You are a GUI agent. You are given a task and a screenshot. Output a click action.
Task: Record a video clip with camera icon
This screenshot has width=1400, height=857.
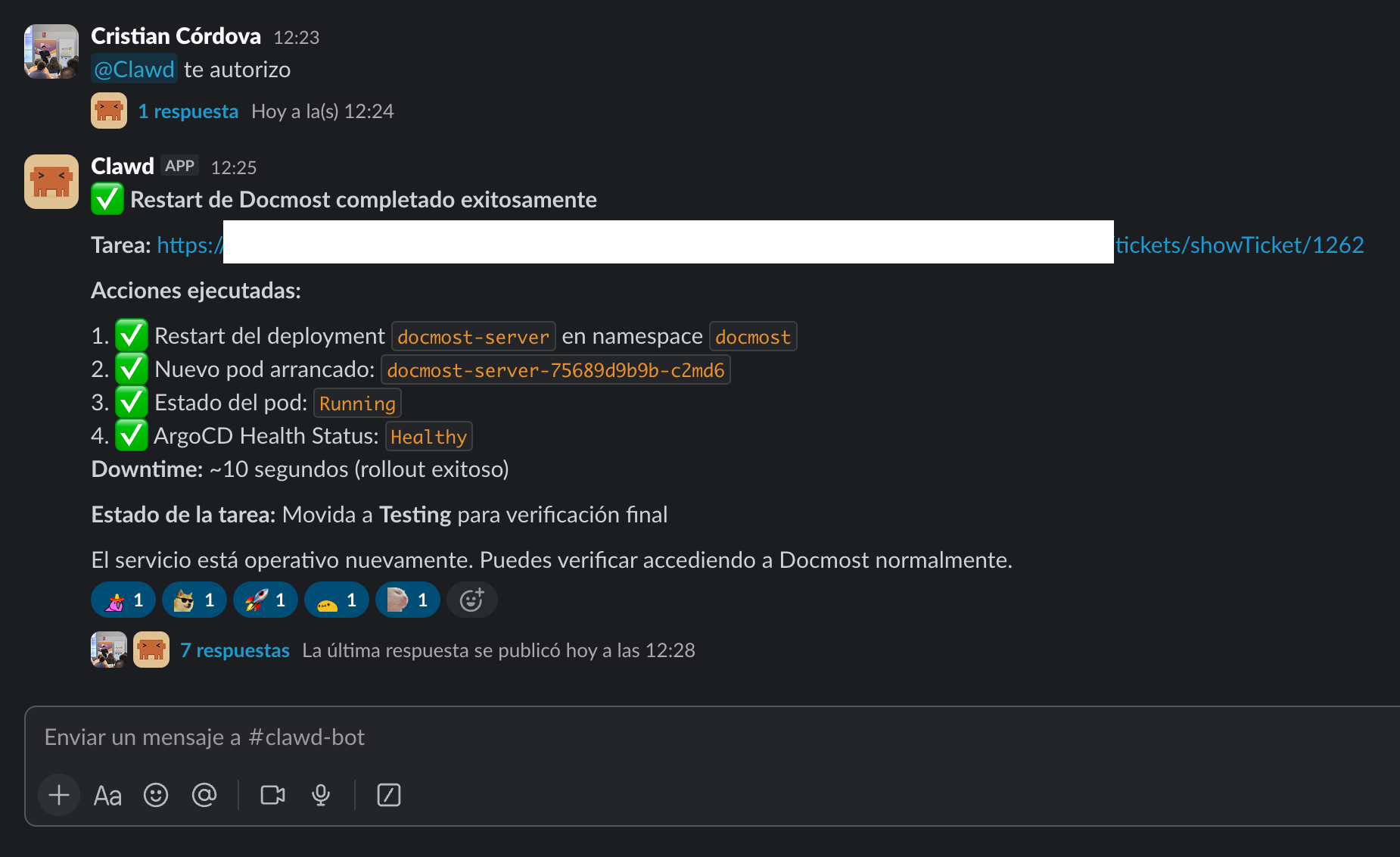[x=272, y=795]
